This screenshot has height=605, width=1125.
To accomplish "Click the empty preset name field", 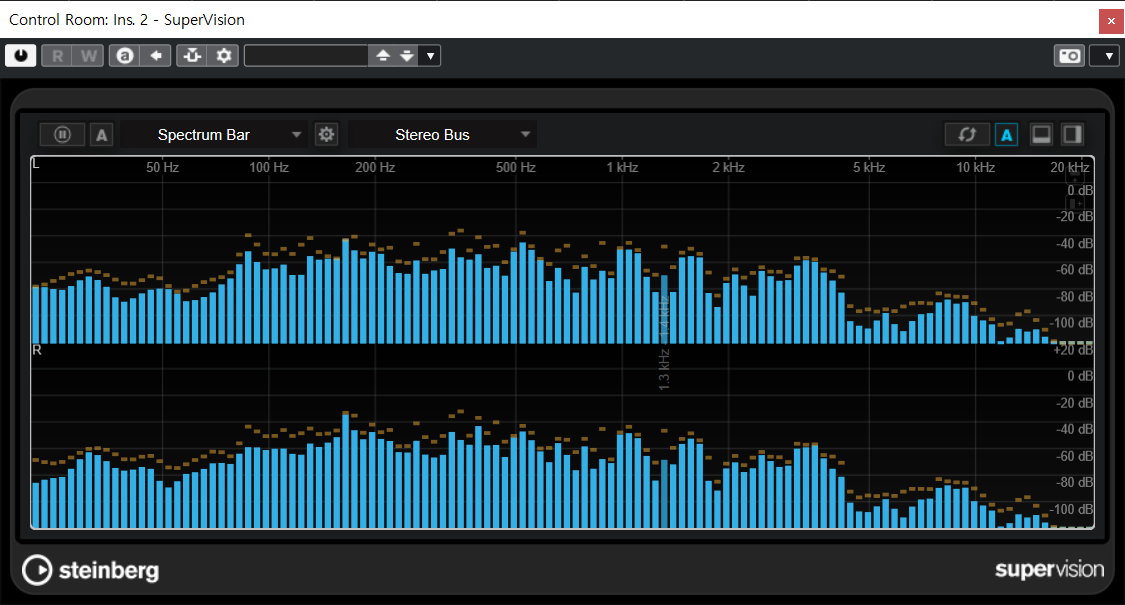I will [306, 56].
